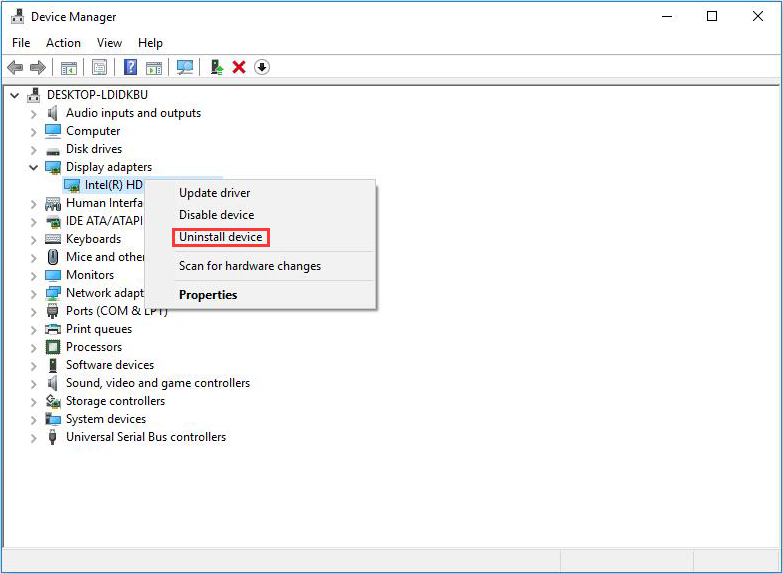
Task: Expand the Disk drives category
Action: click(x=33, y=150)
